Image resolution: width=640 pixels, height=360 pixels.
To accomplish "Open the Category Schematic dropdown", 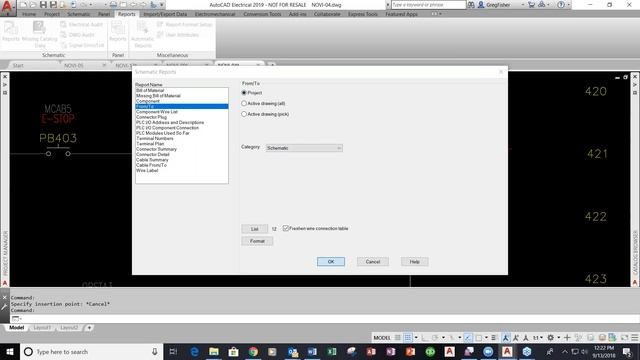I will click(304, 148).
